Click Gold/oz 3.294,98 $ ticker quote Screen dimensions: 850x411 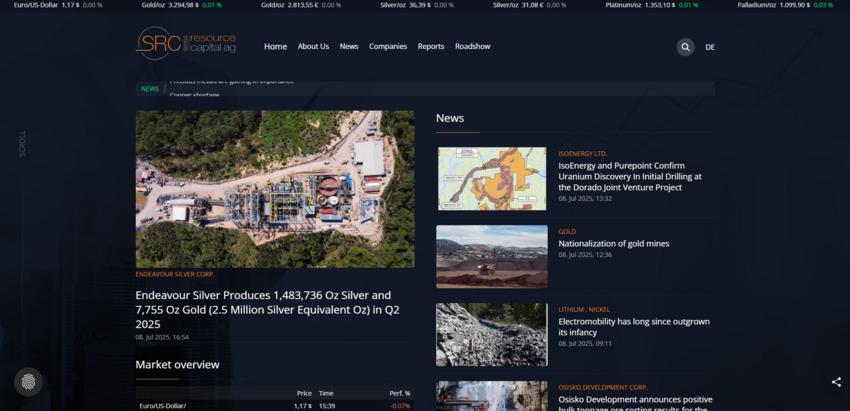182,5
